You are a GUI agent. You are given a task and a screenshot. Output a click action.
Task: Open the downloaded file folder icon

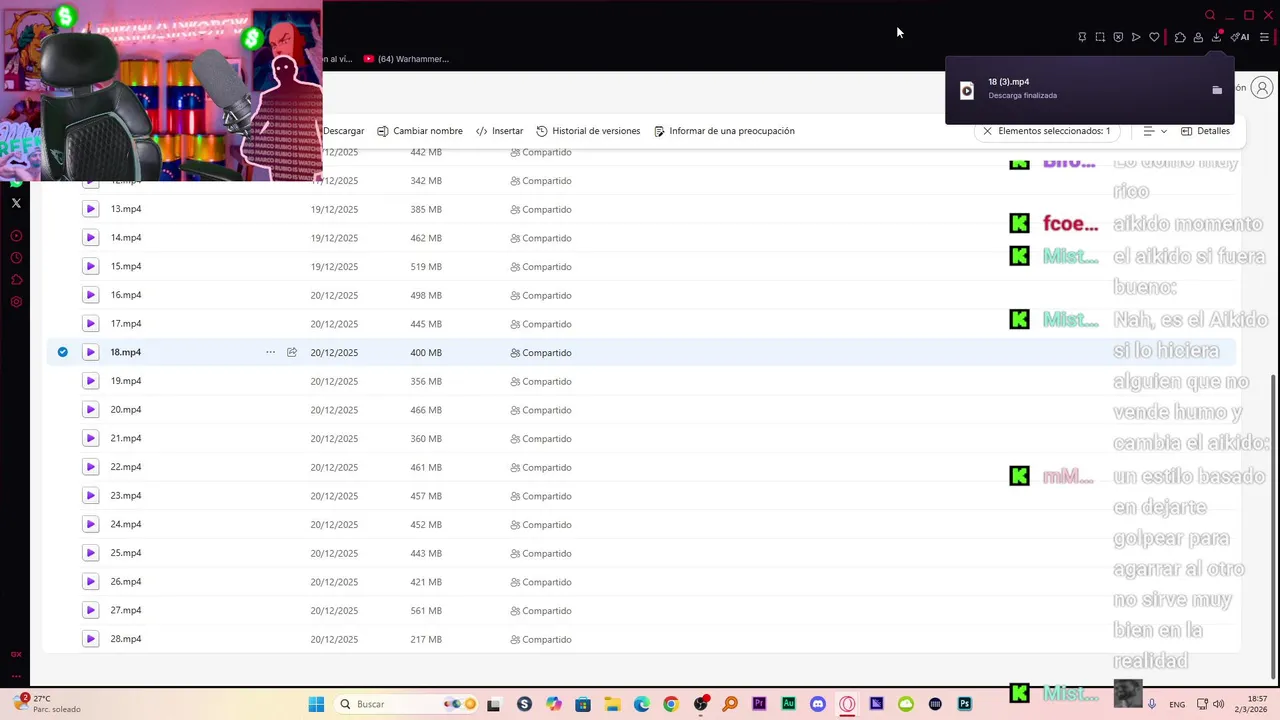point(1217,90)
